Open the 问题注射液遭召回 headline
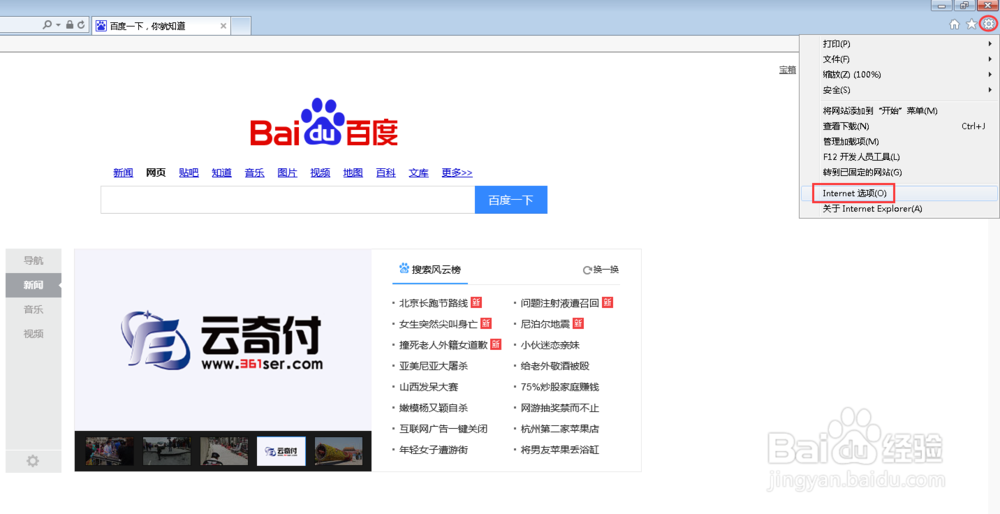This screenshot has height=514, width=1000. pos(560,303)
